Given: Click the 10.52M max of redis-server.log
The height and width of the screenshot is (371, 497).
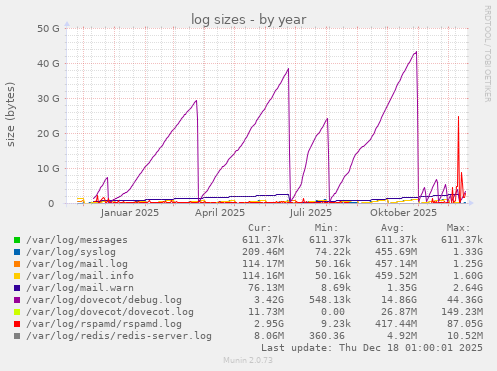Looking at the screenshot, I should (x=465, y=336).
